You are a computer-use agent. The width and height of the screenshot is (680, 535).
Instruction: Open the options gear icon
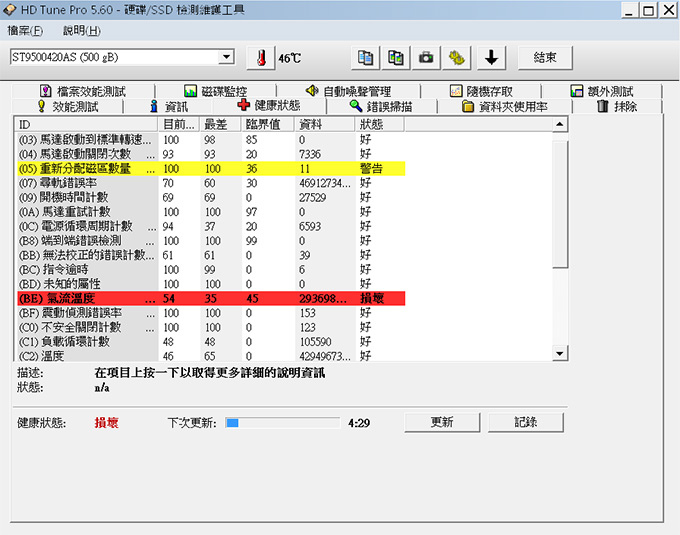tap(456, 58)
